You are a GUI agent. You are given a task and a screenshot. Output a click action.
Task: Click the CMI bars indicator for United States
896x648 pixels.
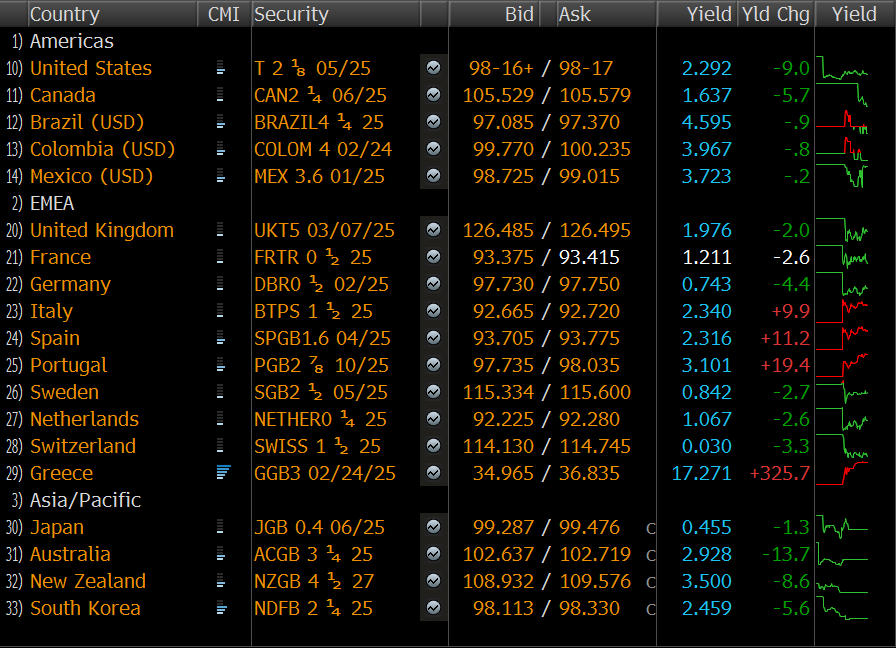(221, 68)
